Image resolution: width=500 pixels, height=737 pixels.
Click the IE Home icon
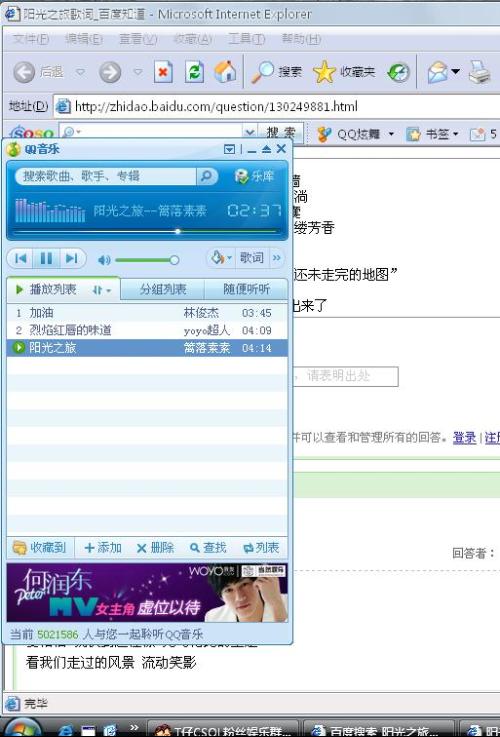226,72
